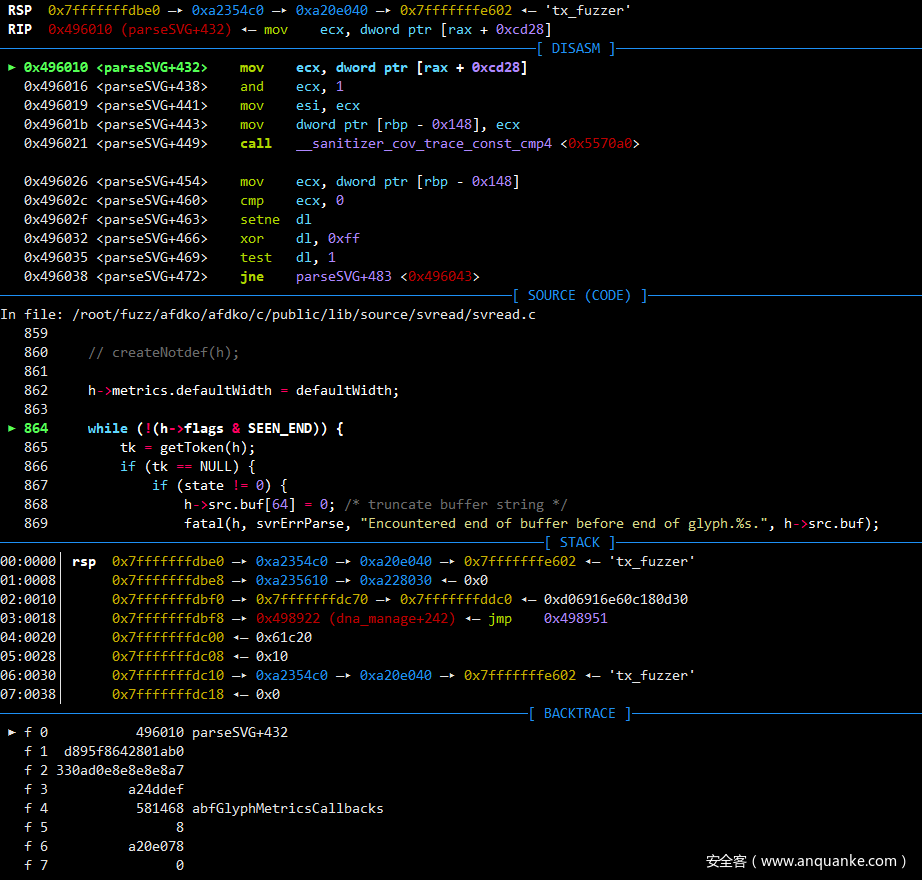Click the green arrow marker at source line 864

(12, 428)
